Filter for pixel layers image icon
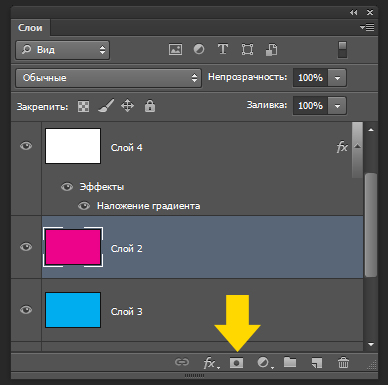Viewport: 388px width, 385px height. (175, 50)
